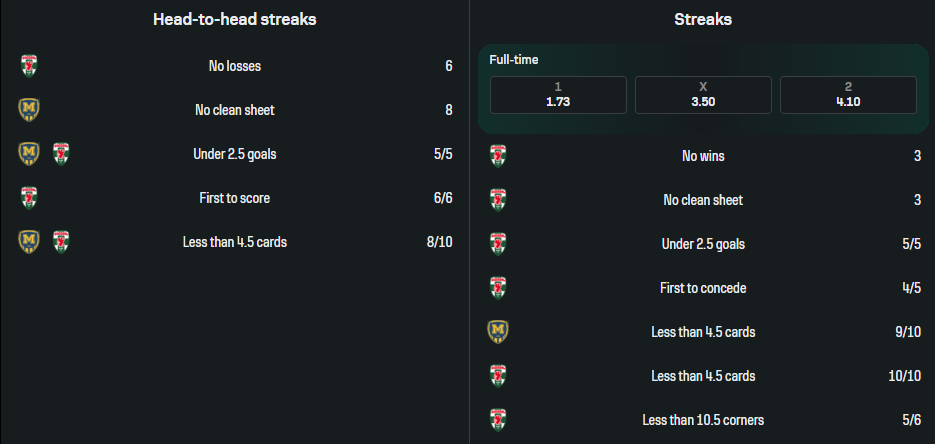Click the M crest in head-to-head Less than 4.5 cards row
The height and width of the screenshot is (444, 935).
[29, 241]
